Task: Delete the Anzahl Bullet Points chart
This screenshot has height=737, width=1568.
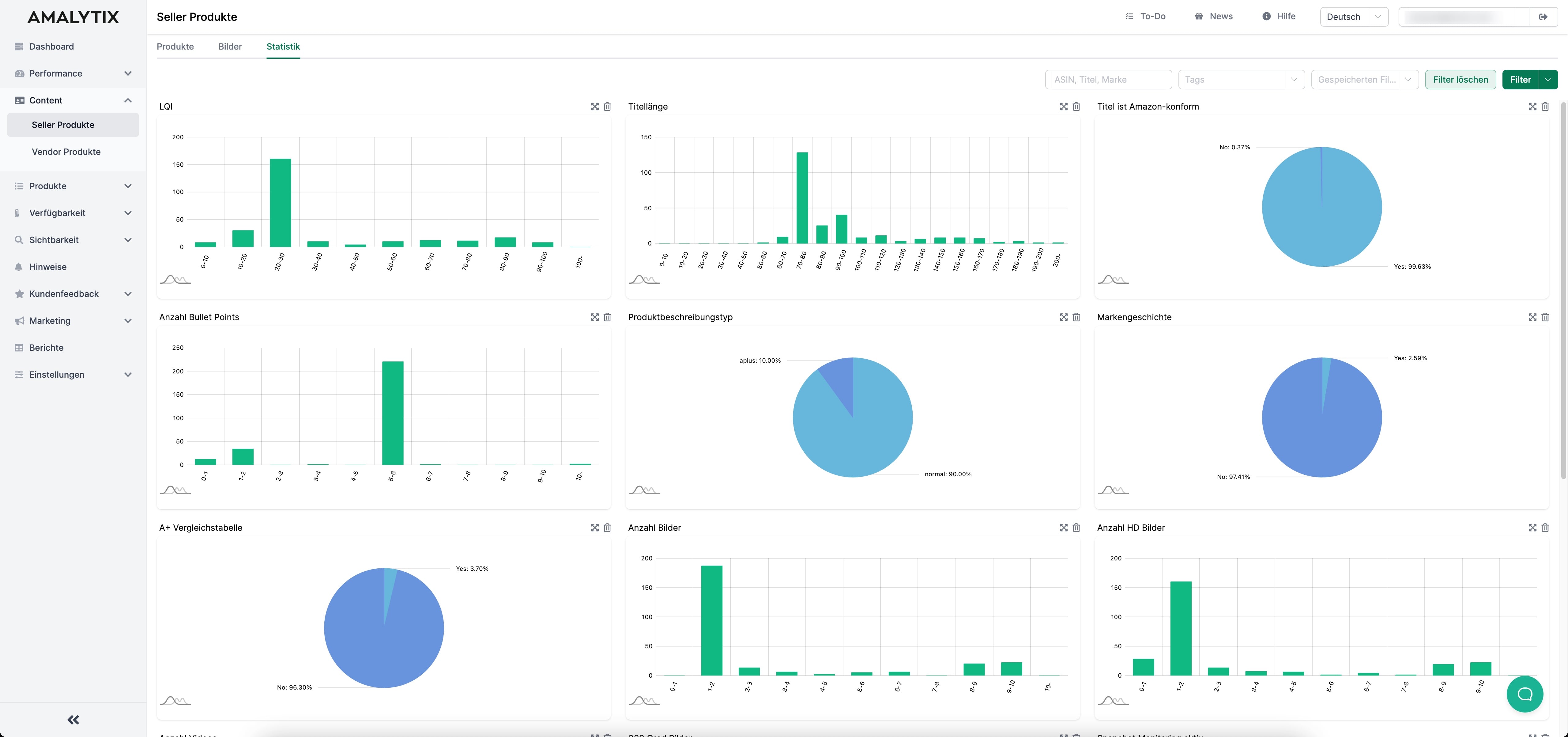Action: [607, 317]
